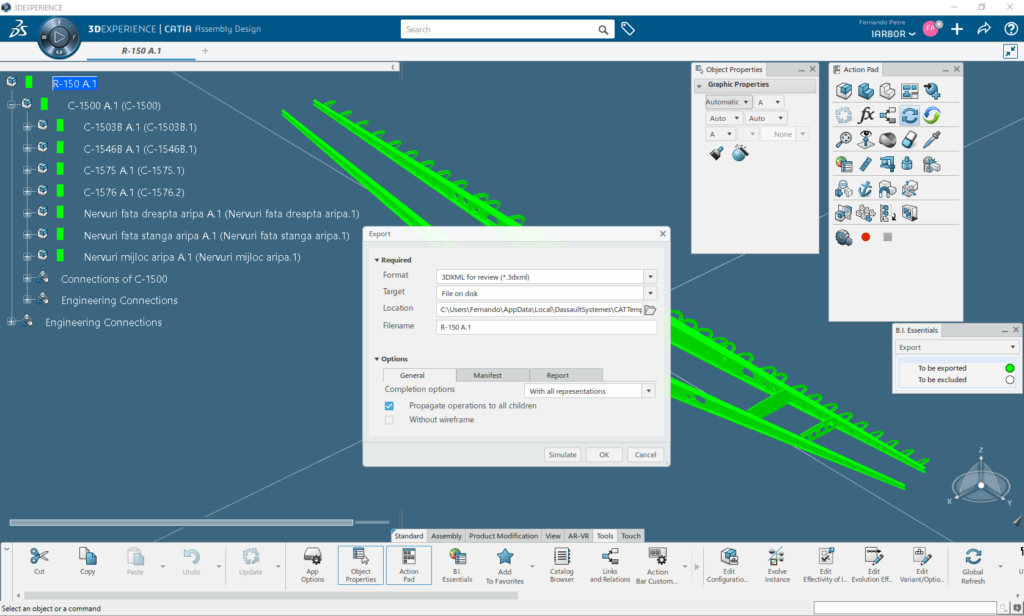
Task: Click the eraser icon in Action Pad
Action: (910, 139)
